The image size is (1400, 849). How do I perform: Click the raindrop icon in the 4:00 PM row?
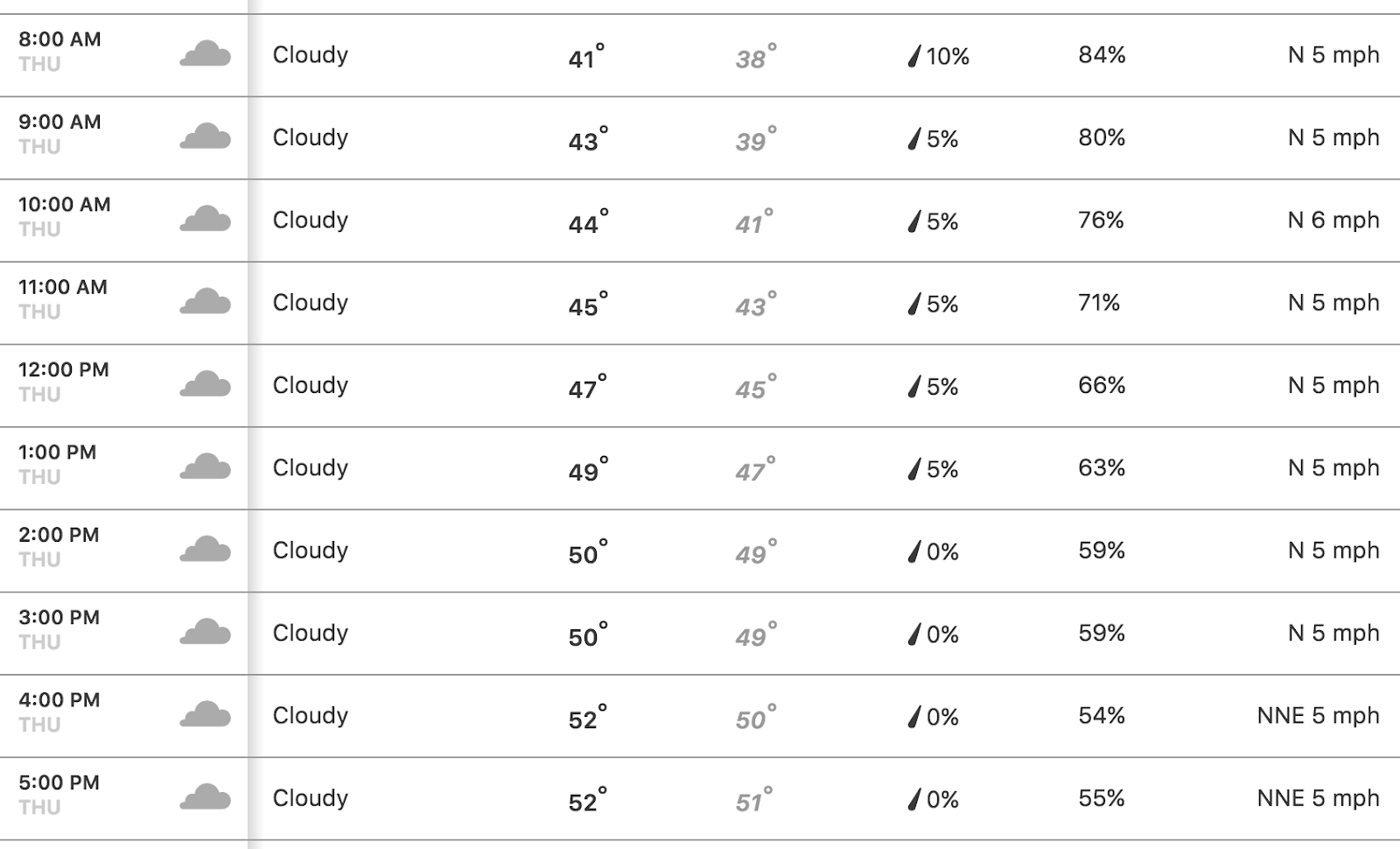[x=914, y=718]
